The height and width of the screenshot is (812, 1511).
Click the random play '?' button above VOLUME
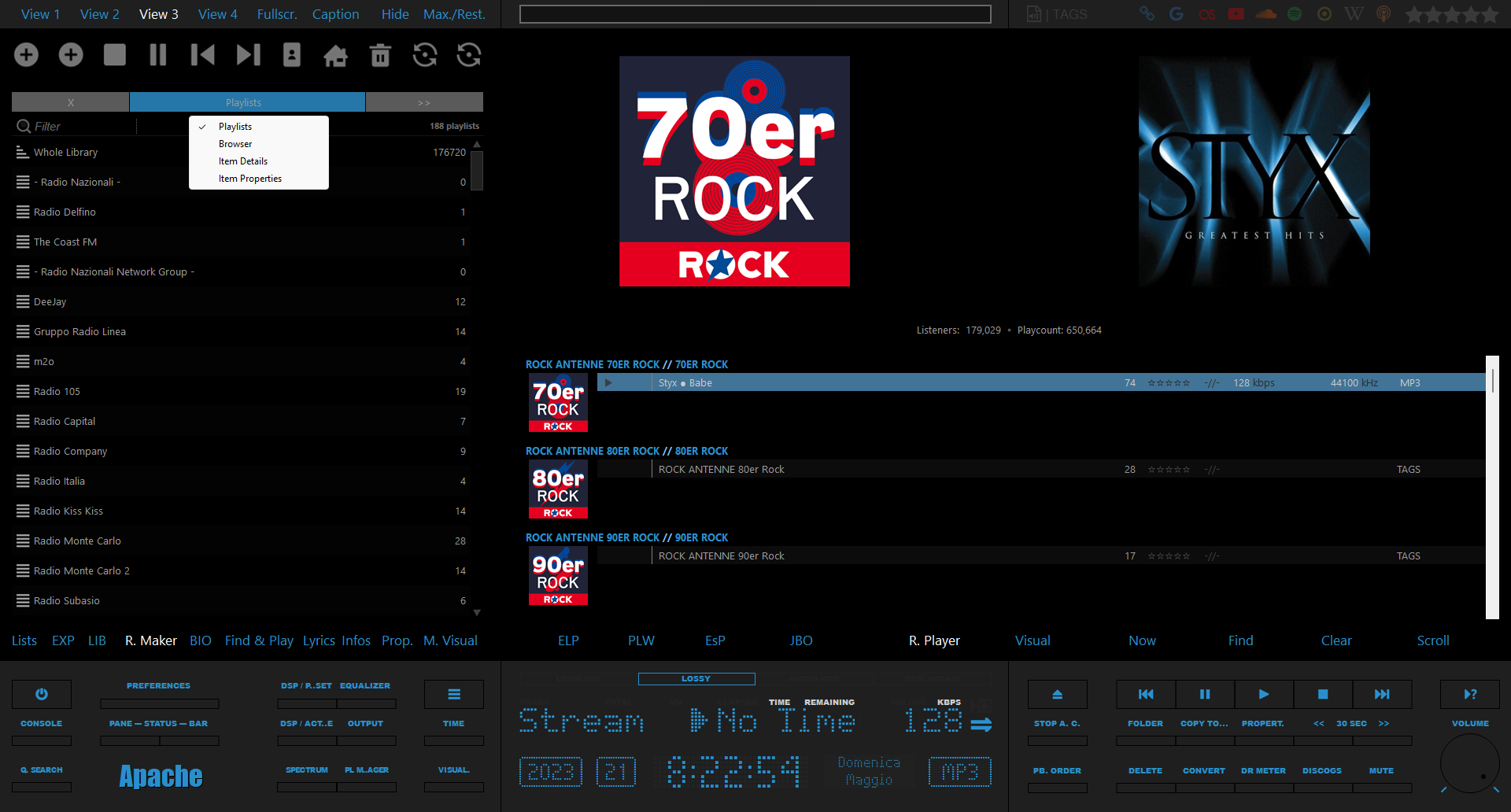pyautogui.click(x=1470, y=694)
